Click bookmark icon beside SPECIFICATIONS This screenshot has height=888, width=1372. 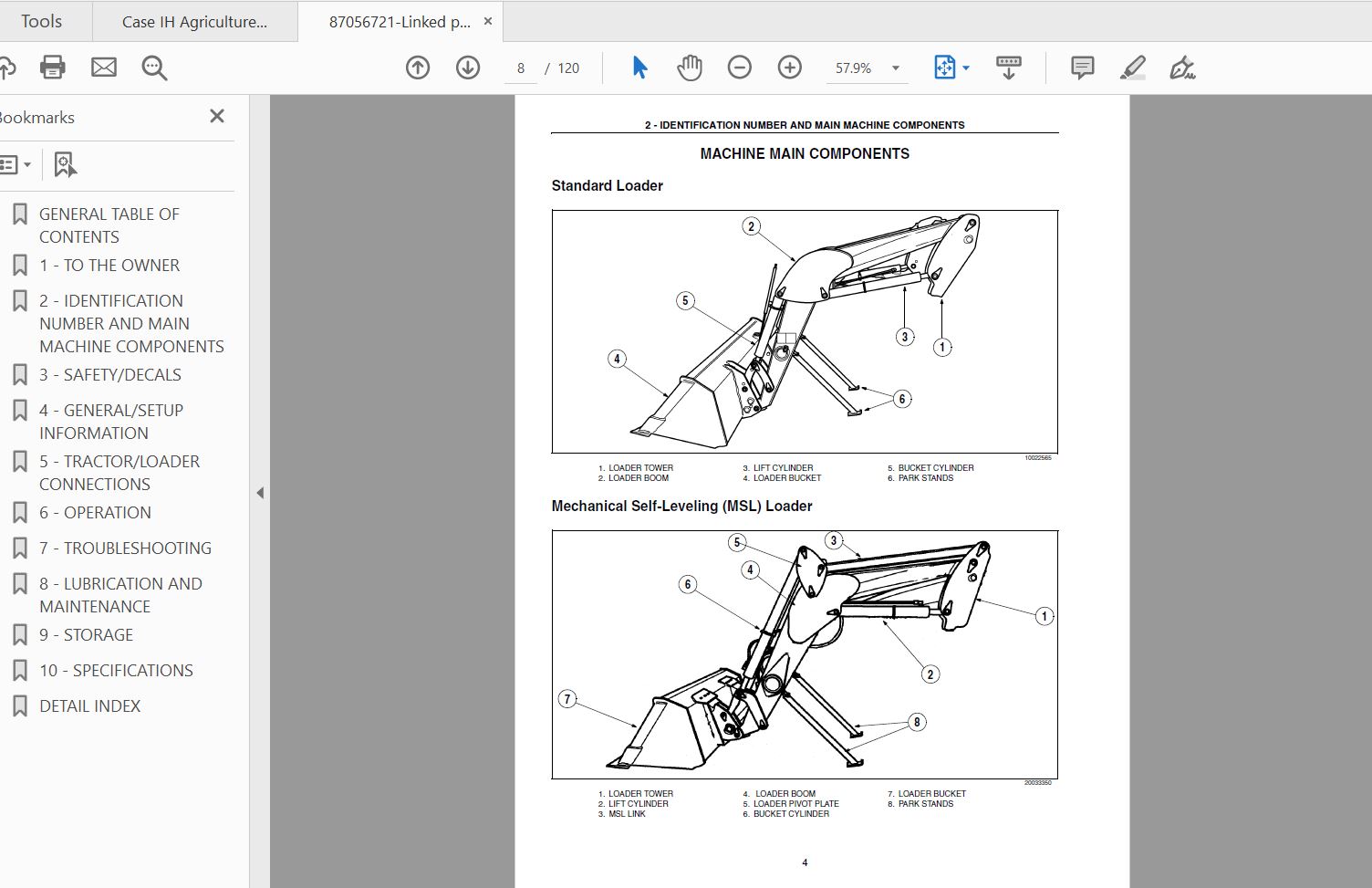click(x=19, y=671)
